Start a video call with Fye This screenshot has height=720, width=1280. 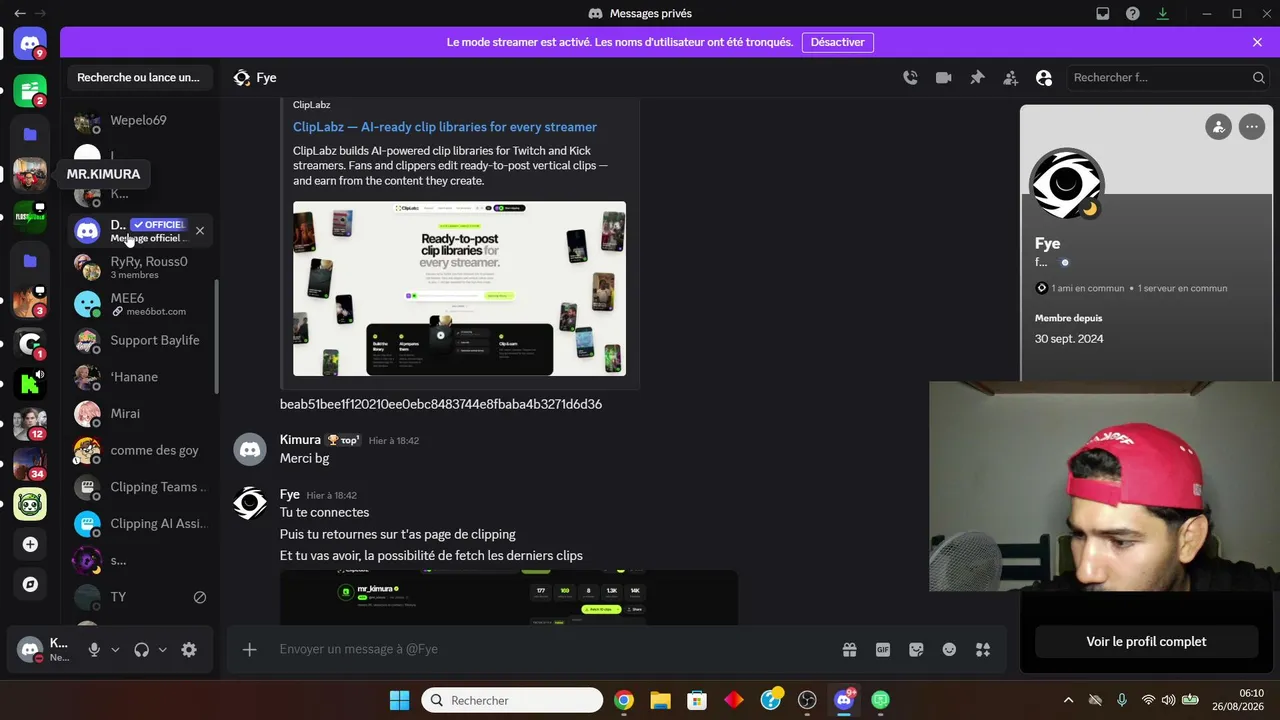point(943,78)
